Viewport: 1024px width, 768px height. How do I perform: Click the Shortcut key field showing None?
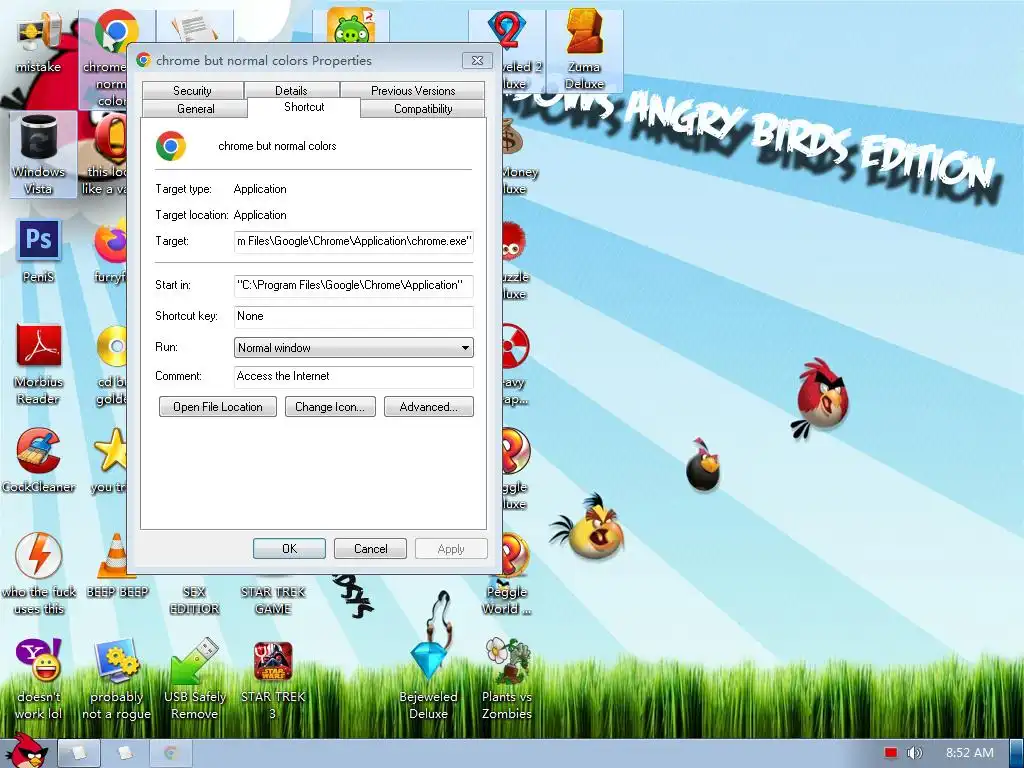(353, 316)
